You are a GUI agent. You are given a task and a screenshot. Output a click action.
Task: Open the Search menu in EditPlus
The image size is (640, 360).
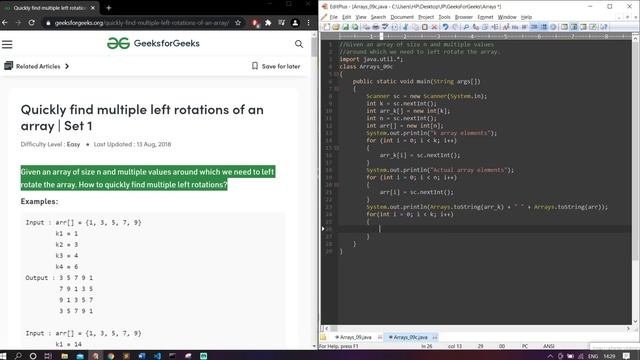tap(378, 17)
